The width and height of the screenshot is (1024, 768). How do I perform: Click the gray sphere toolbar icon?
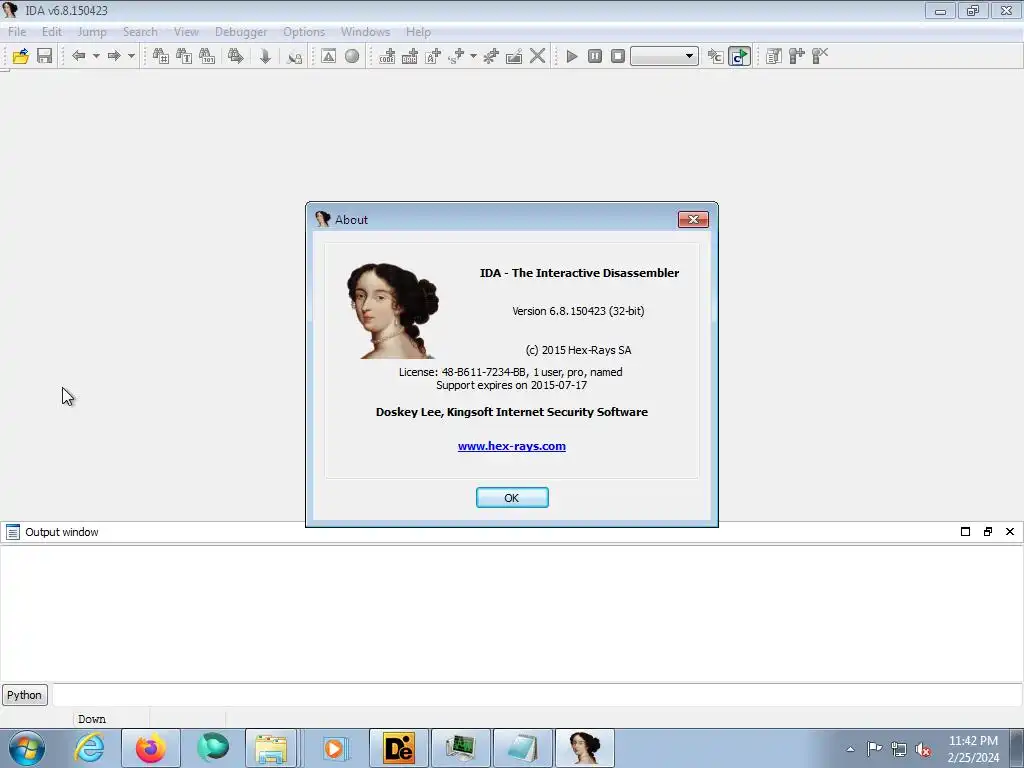tap(352, 56)
